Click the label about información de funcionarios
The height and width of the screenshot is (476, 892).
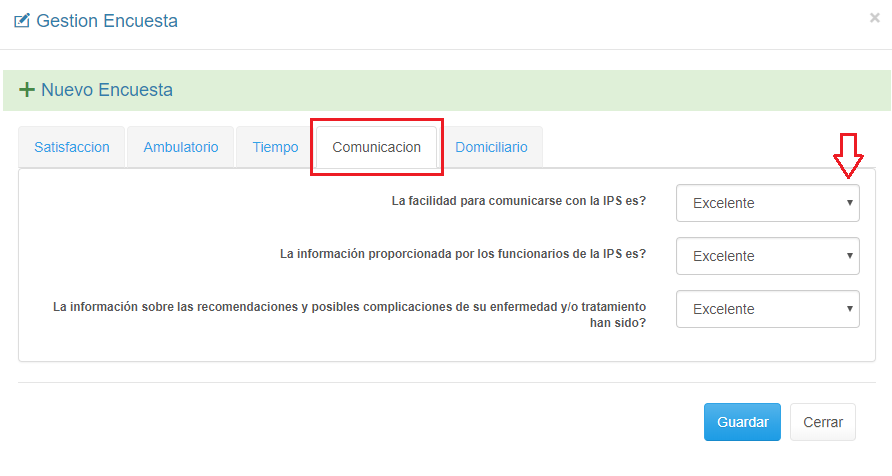tap(462, 254)
